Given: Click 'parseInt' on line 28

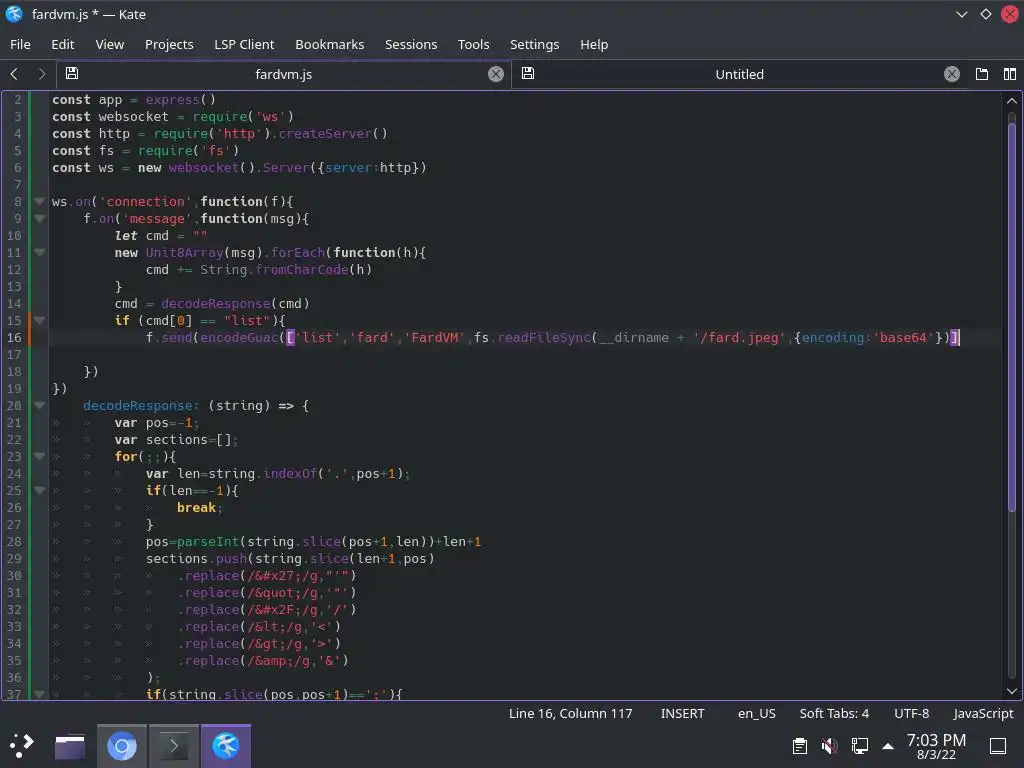Looking at the screenshot, I should [208, 541].
